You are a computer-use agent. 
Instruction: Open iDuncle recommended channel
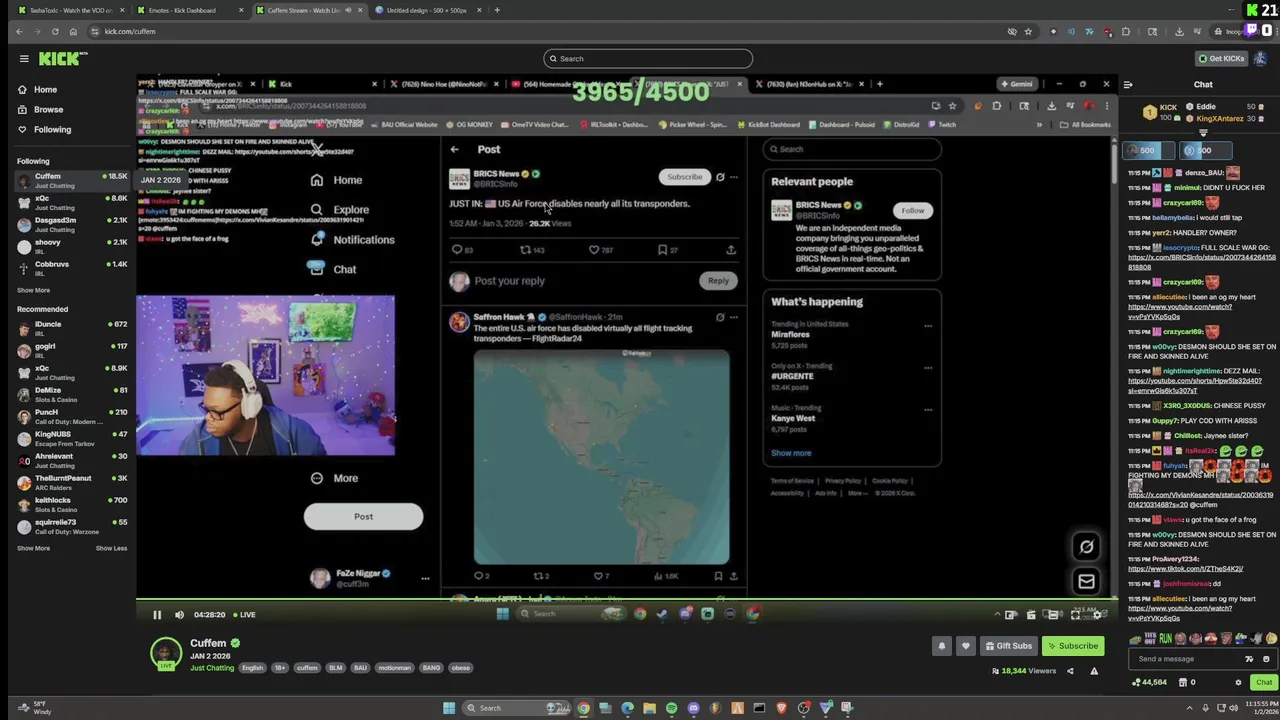click(72, 328)
